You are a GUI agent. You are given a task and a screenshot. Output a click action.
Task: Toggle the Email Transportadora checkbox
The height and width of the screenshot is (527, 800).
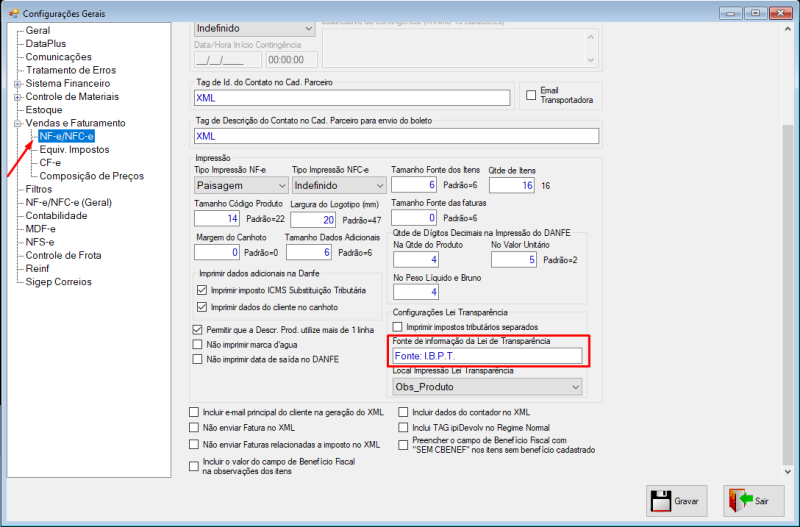tap(531, 95)
